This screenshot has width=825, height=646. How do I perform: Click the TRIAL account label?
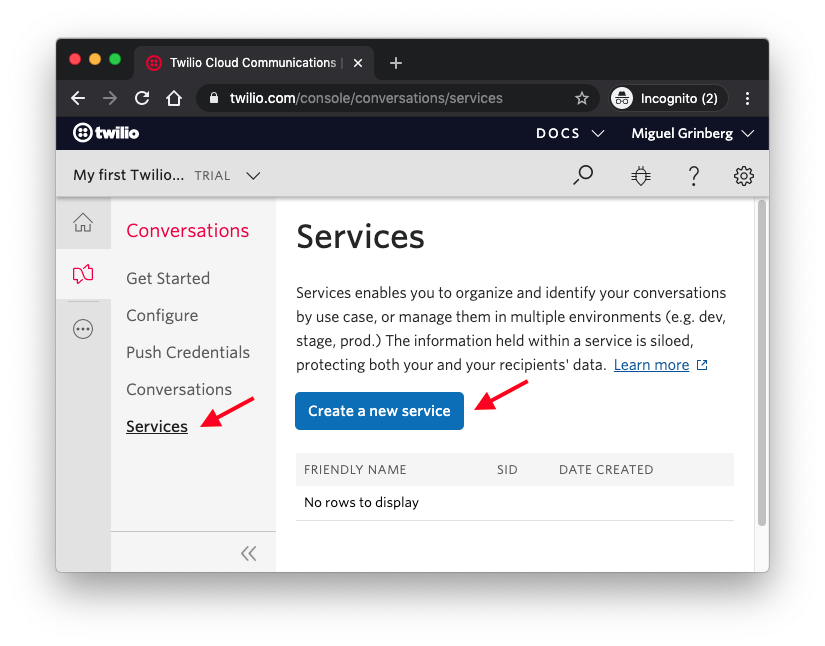[213, 176]
